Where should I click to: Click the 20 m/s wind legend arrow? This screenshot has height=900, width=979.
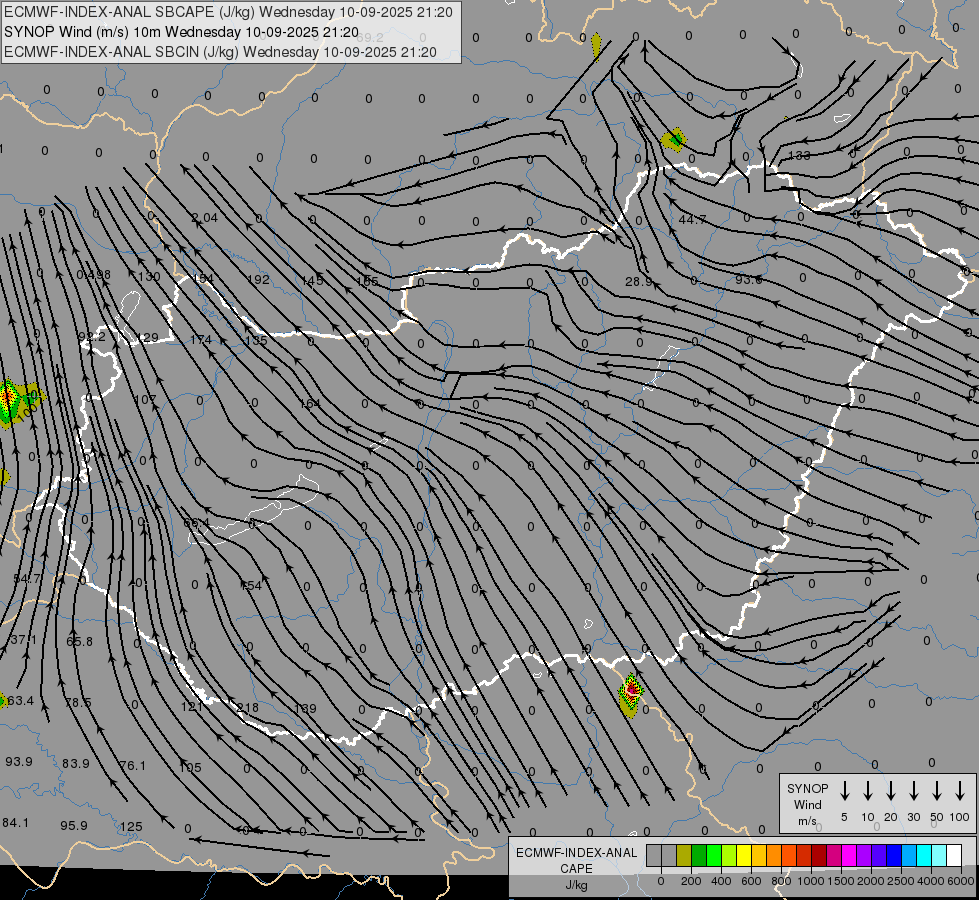(x=890, y=791)
